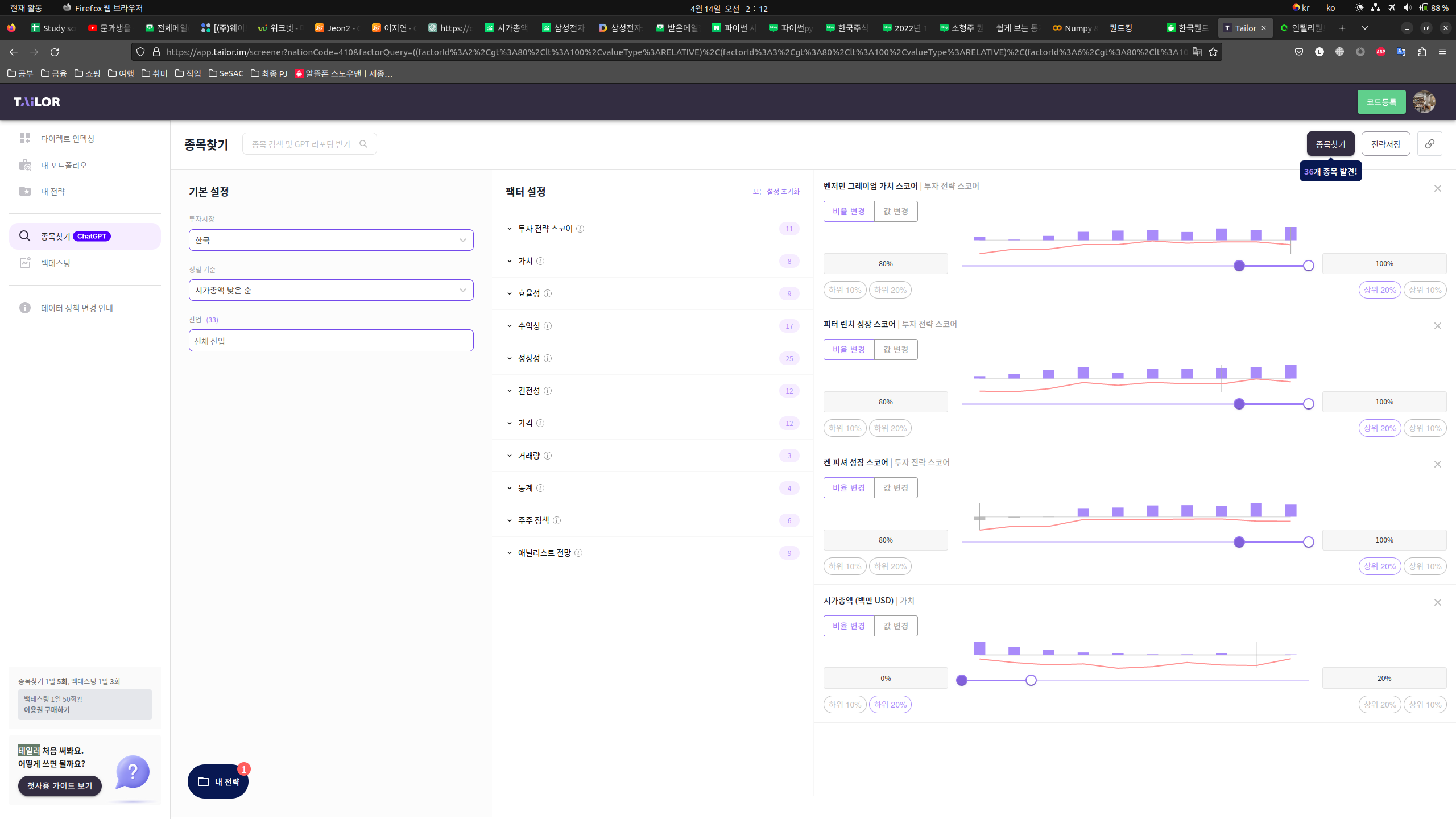
Task: Click the 전략저장 button
Action: [x=1385, y=144]
